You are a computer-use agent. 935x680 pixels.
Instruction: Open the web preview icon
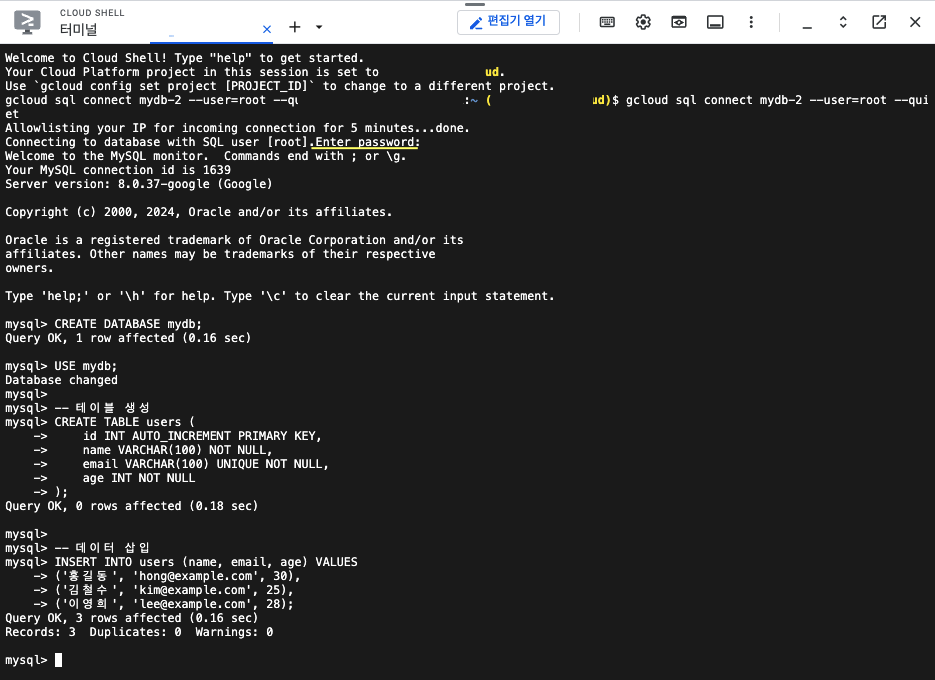[679, 22]
